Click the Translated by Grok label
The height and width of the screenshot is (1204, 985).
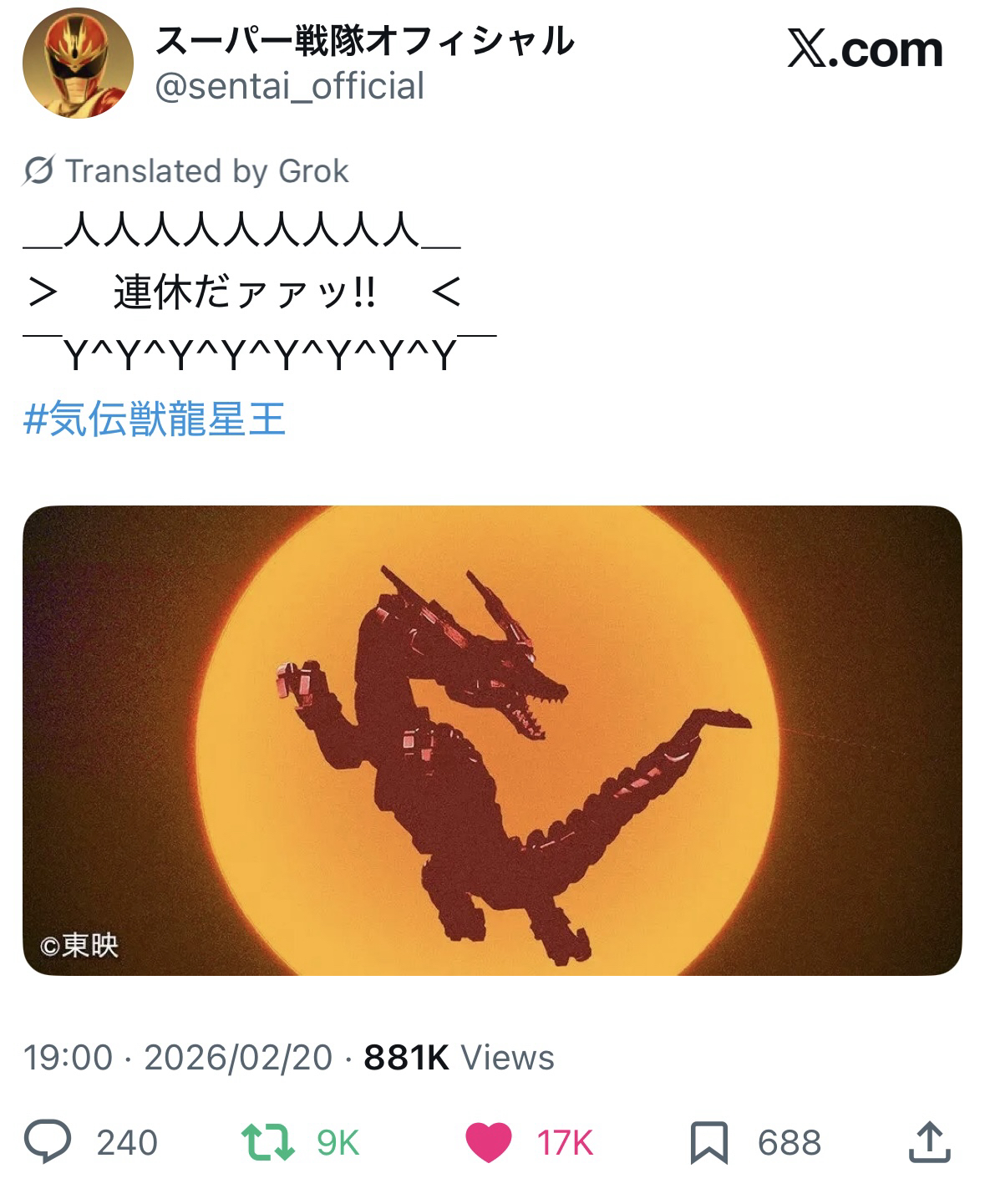206,171
